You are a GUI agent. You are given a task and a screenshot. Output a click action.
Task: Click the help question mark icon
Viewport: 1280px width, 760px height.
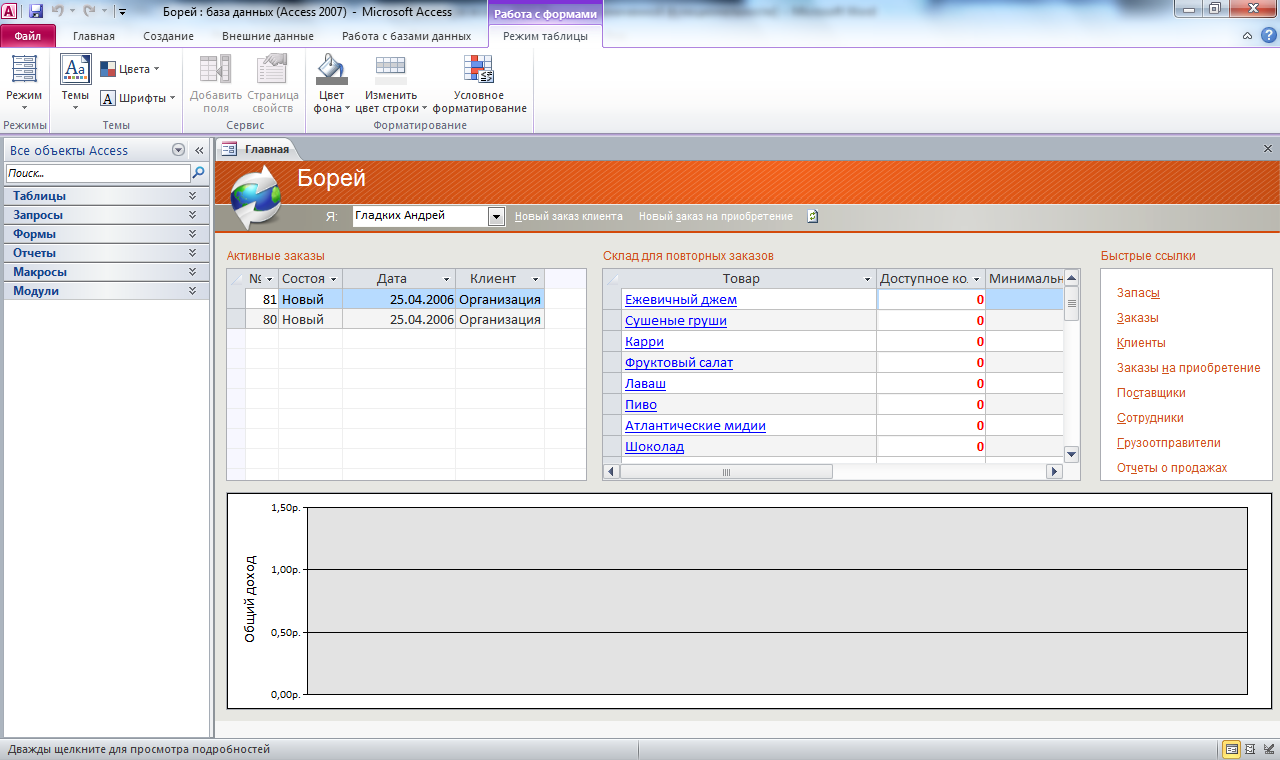click(1268, 35)
